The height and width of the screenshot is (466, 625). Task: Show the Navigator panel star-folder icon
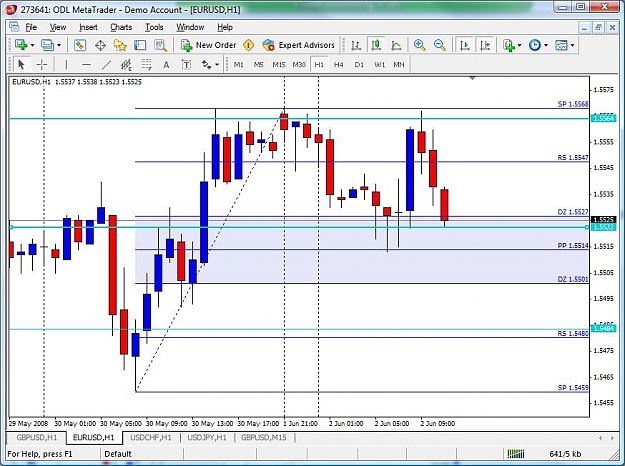point(120,45)
